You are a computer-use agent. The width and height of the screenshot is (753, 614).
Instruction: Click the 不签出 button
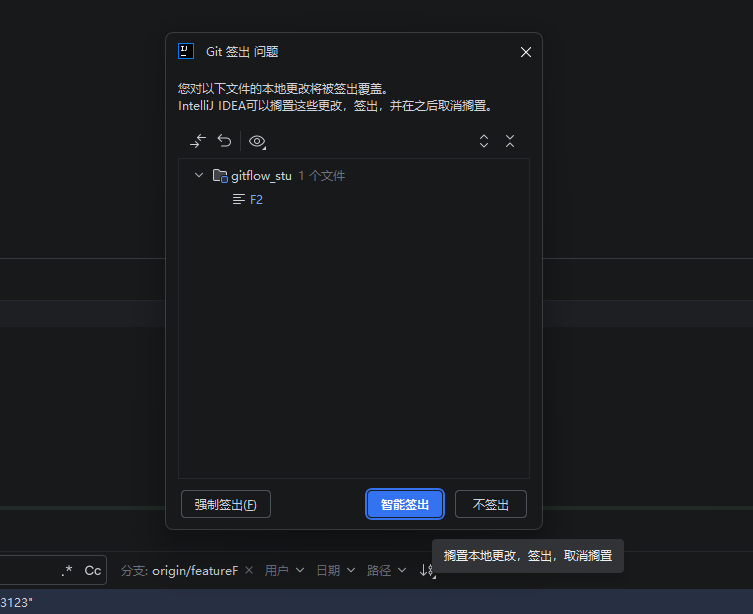[x=491, y=504]
